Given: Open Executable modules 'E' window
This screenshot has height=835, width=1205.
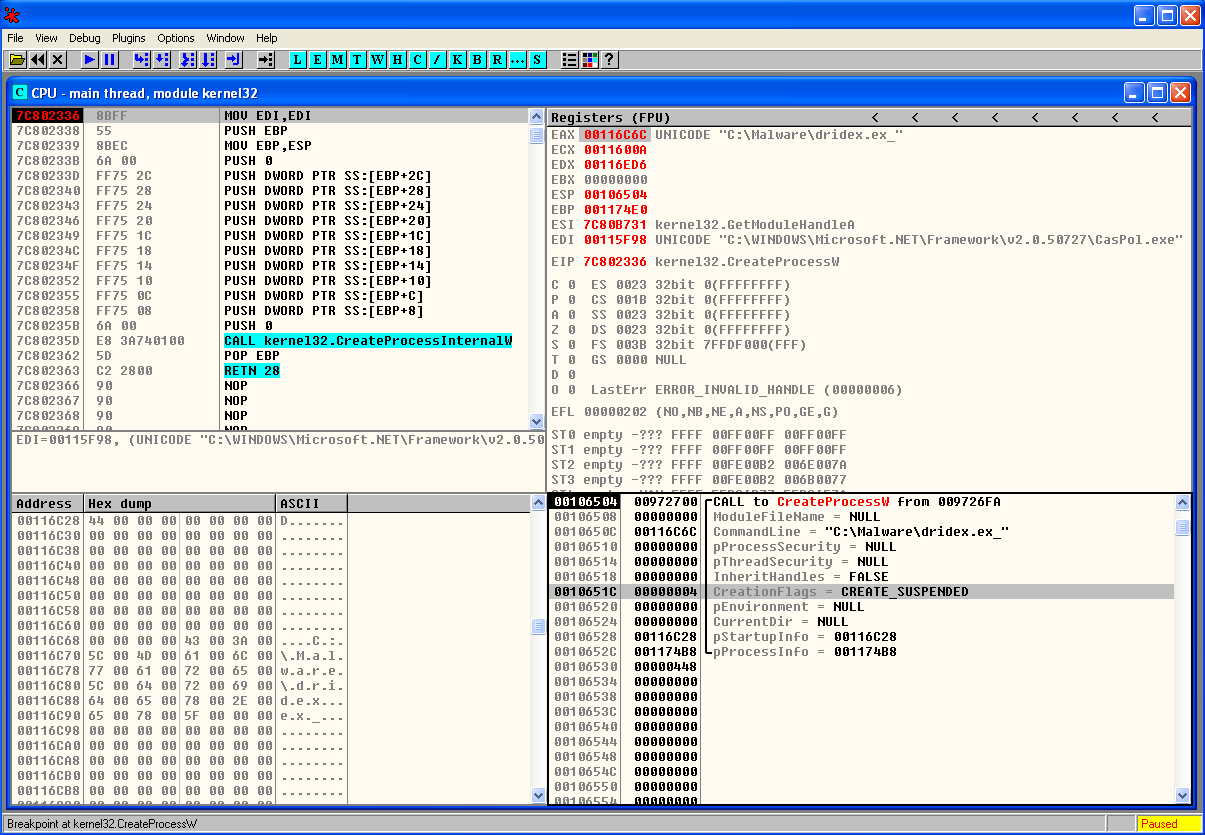Looking at the screenshot, I should [x=317, y=60].
